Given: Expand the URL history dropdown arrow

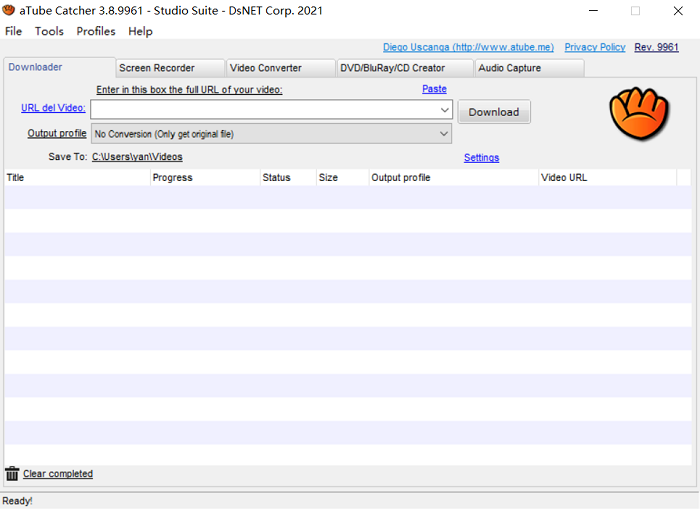Looking at the screenshot, I should pos(444,110).
